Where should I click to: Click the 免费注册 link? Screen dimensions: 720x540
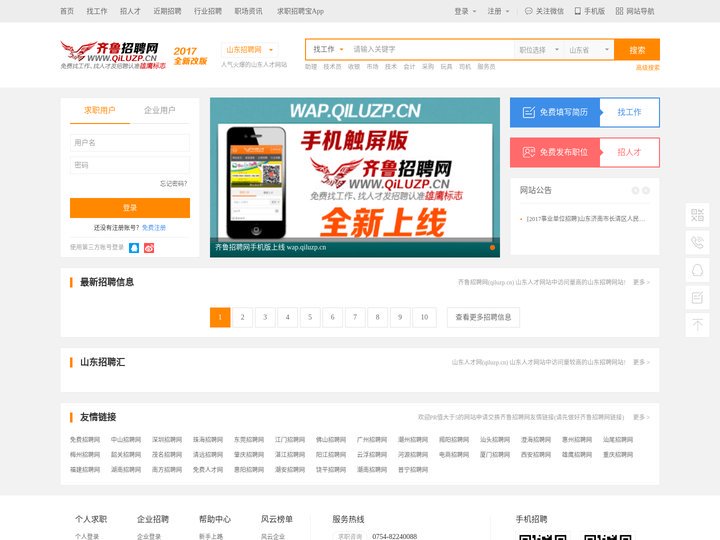click(x=154, y=228)
